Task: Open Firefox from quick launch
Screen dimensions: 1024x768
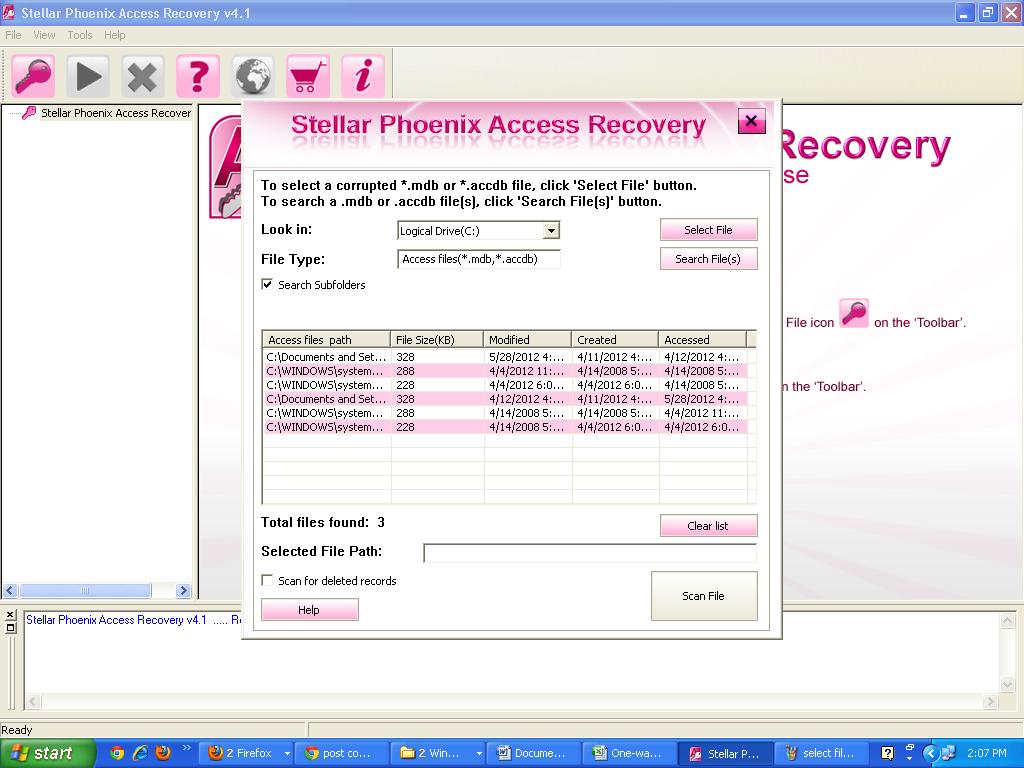Action: click(x=163, y=753)
